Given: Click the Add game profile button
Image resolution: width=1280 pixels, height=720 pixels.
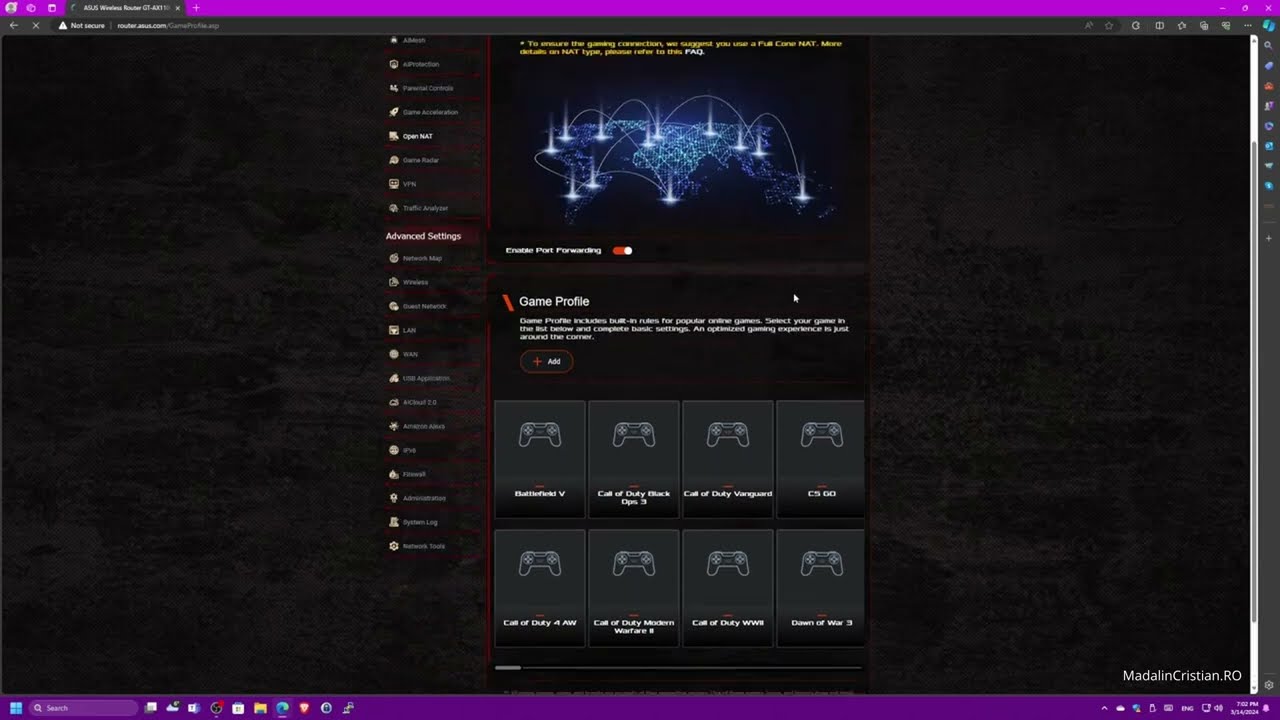Looking at the screenshot, I should 546,361.
